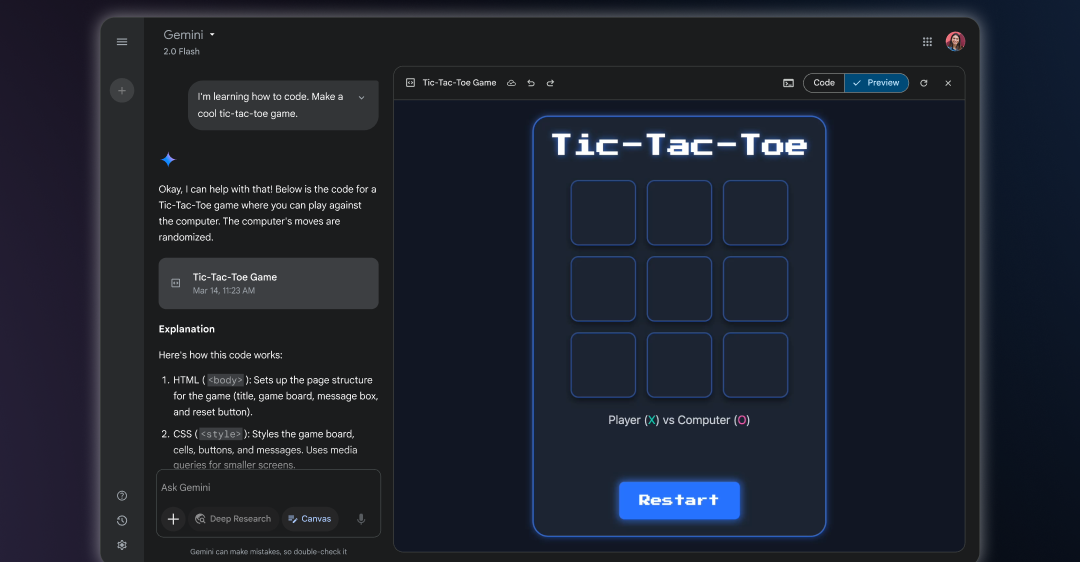Refresh the canvas preview
Viewport: 1080px width, 562px height.
(x=923, y=83)
